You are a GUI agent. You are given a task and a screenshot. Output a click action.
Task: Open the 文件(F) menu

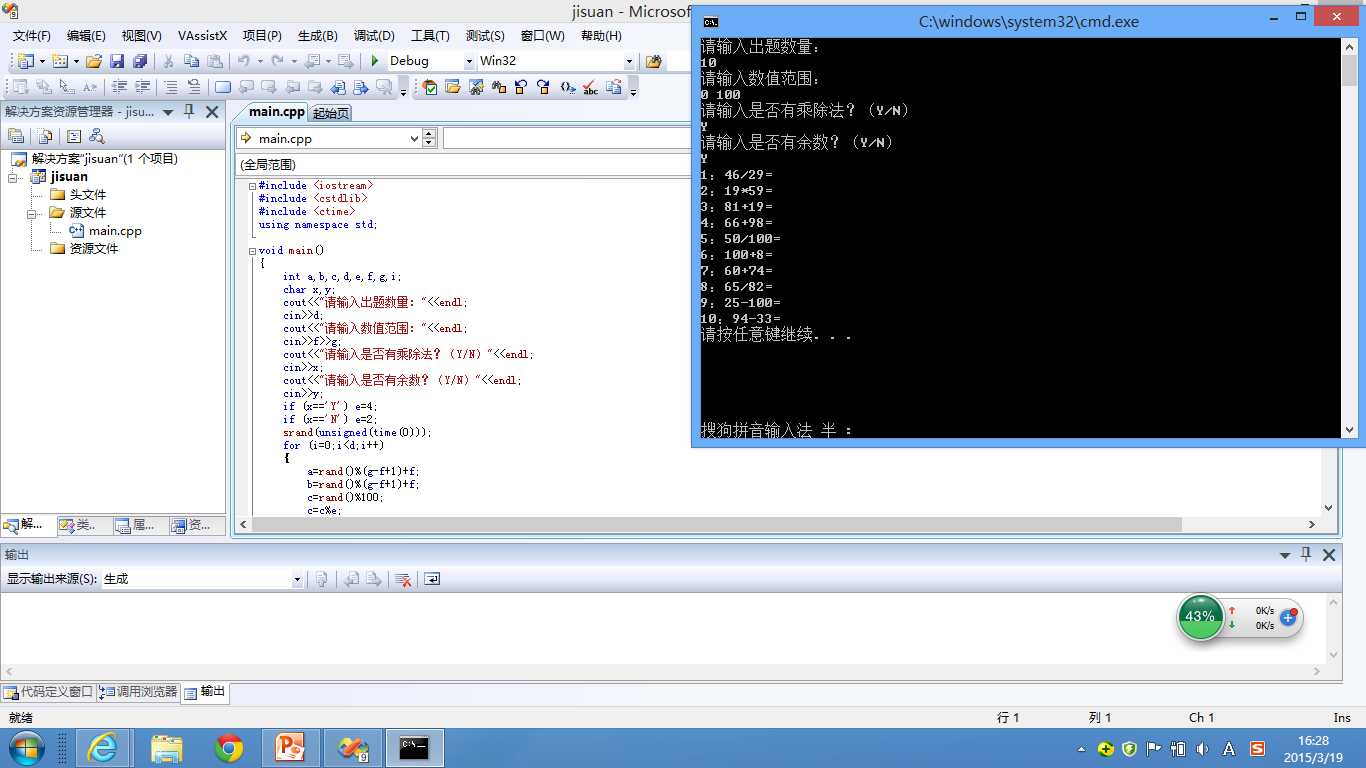tap(31, 35)
